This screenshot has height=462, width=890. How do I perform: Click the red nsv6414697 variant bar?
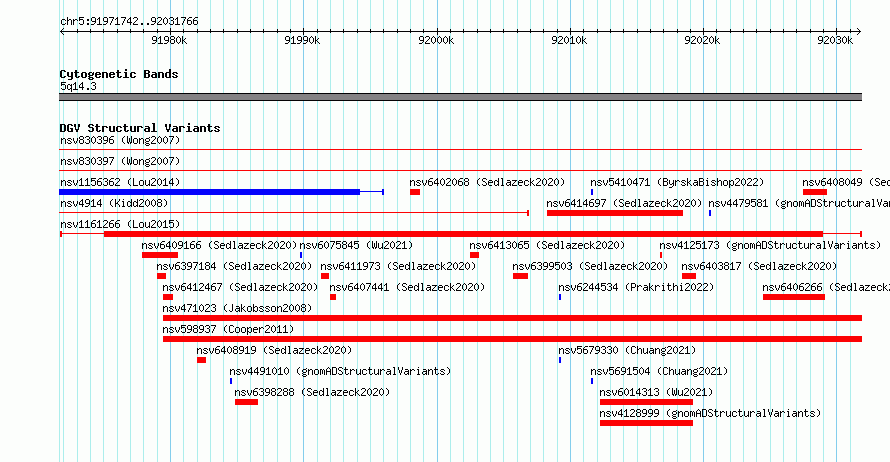coord(615,213)
